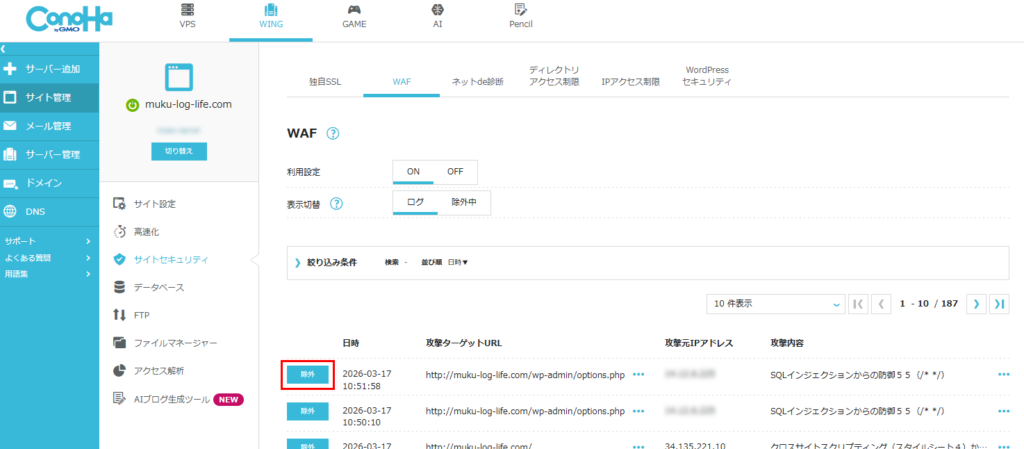The width and height of the screenshot is (1024, 449).
Task: Jump to last page of log results
Action: (998, 303)
